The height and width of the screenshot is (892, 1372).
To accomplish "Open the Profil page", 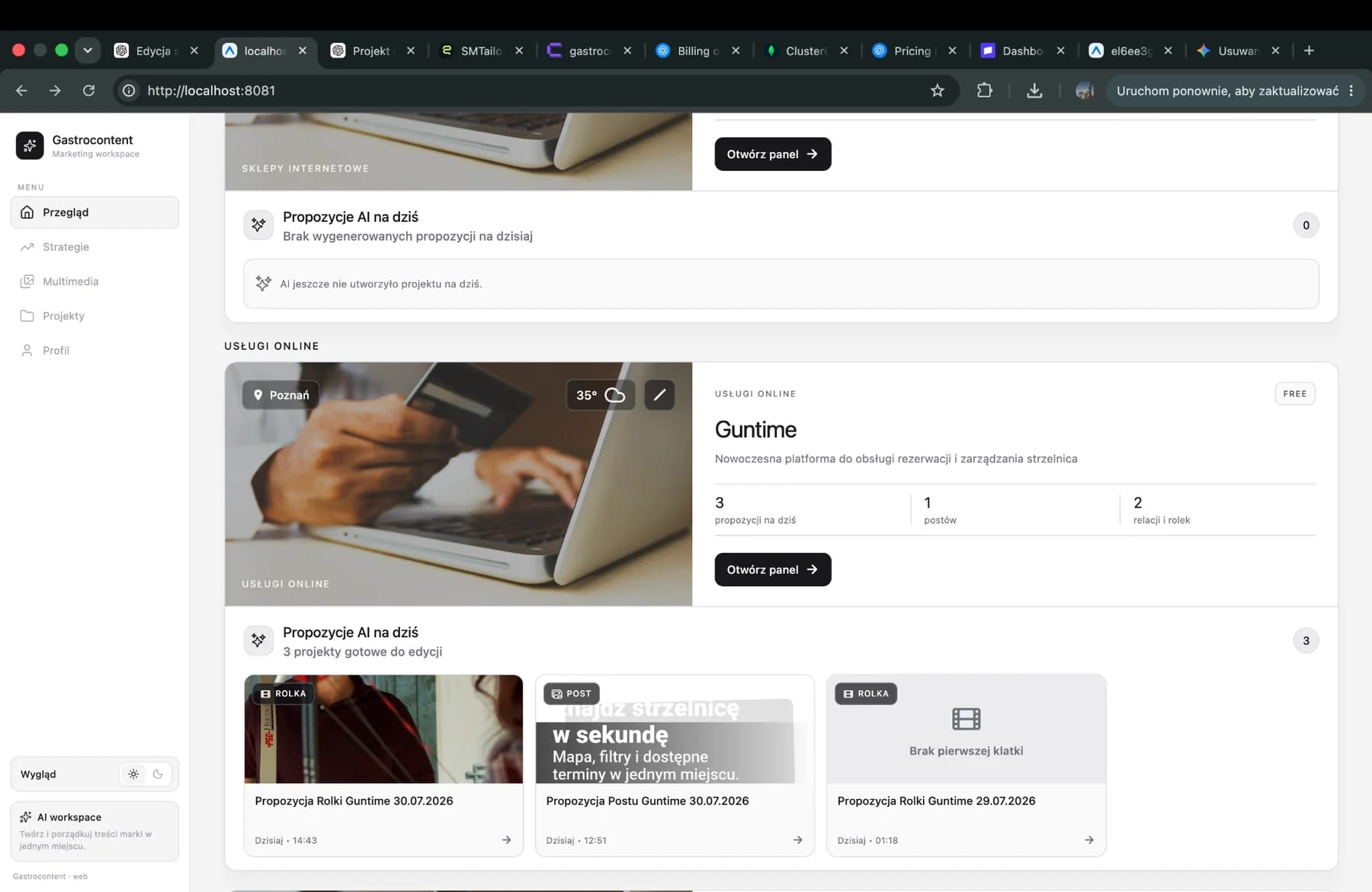I will [95, 350].
